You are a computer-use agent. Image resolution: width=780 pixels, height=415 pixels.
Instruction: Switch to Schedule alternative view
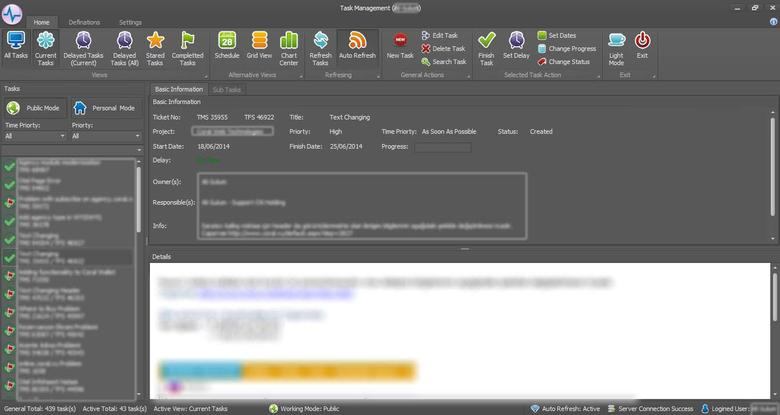(x=227, y=47)
